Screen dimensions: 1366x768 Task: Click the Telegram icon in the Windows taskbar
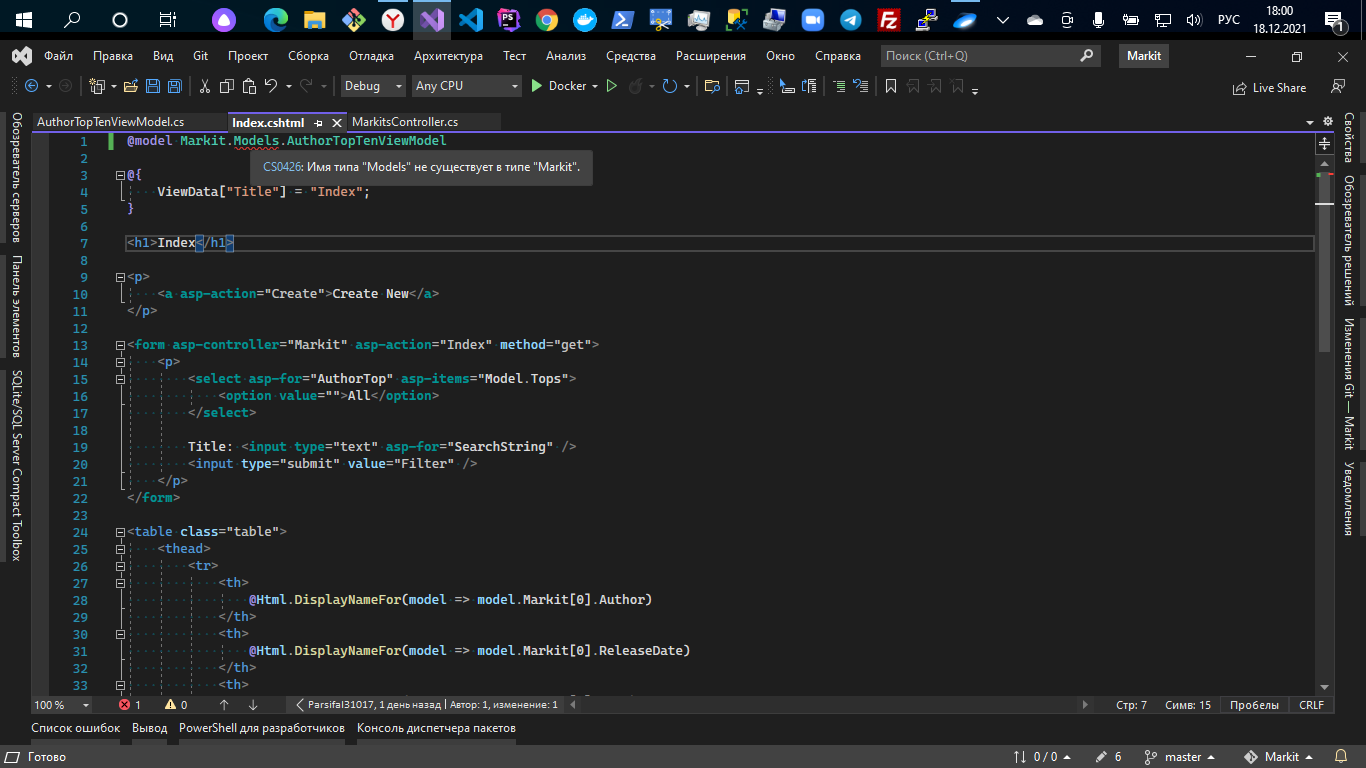point(850,19)
